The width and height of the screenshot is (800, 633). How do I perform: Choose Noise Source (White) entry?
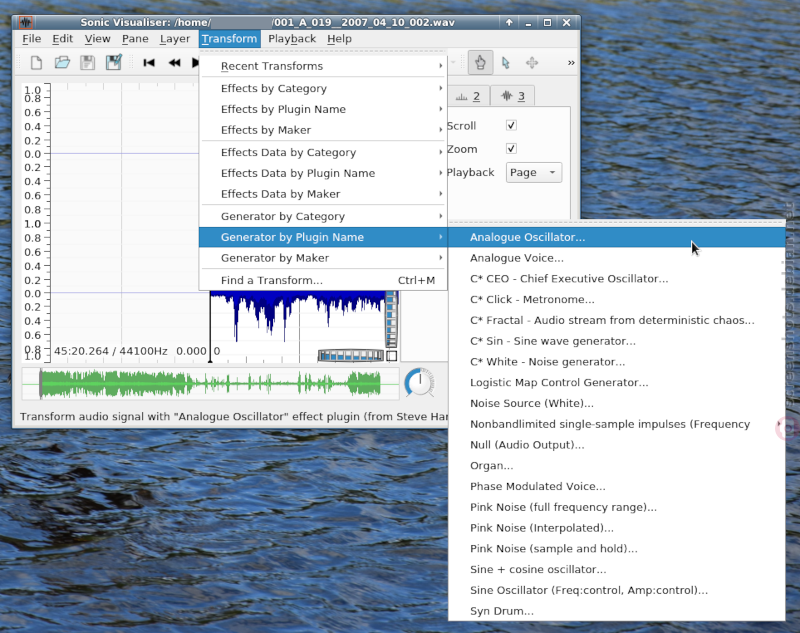click(x=616, y=403)
